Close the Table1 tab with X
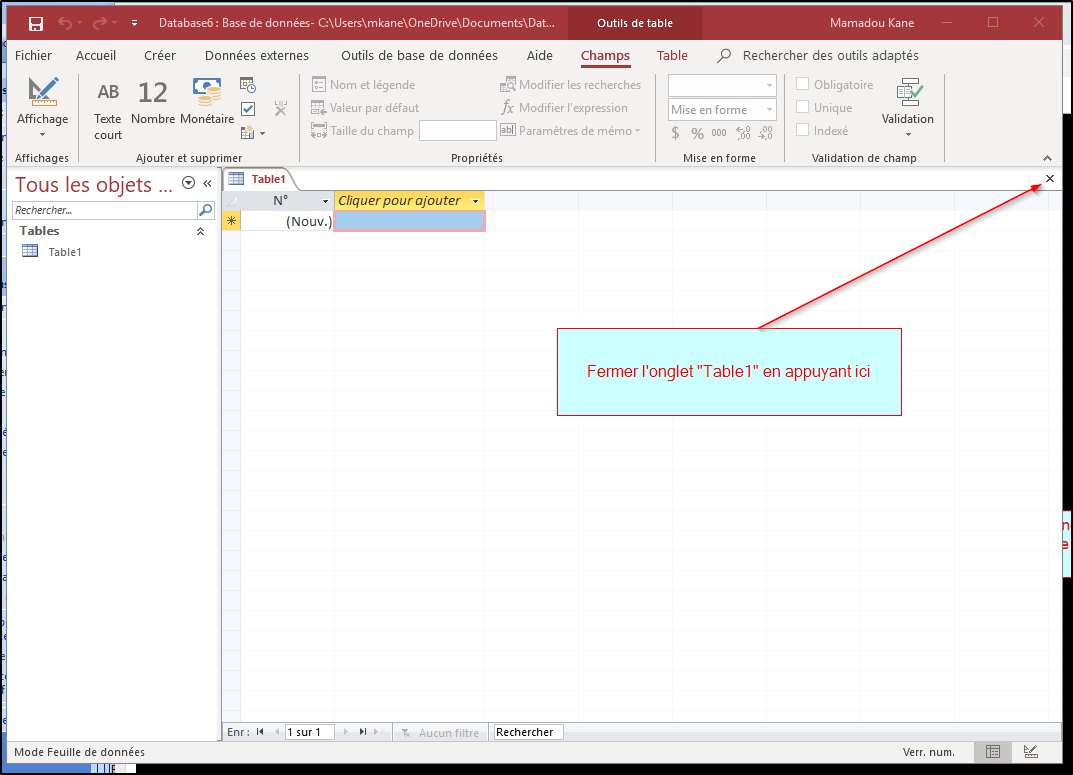 [1049, 179]
